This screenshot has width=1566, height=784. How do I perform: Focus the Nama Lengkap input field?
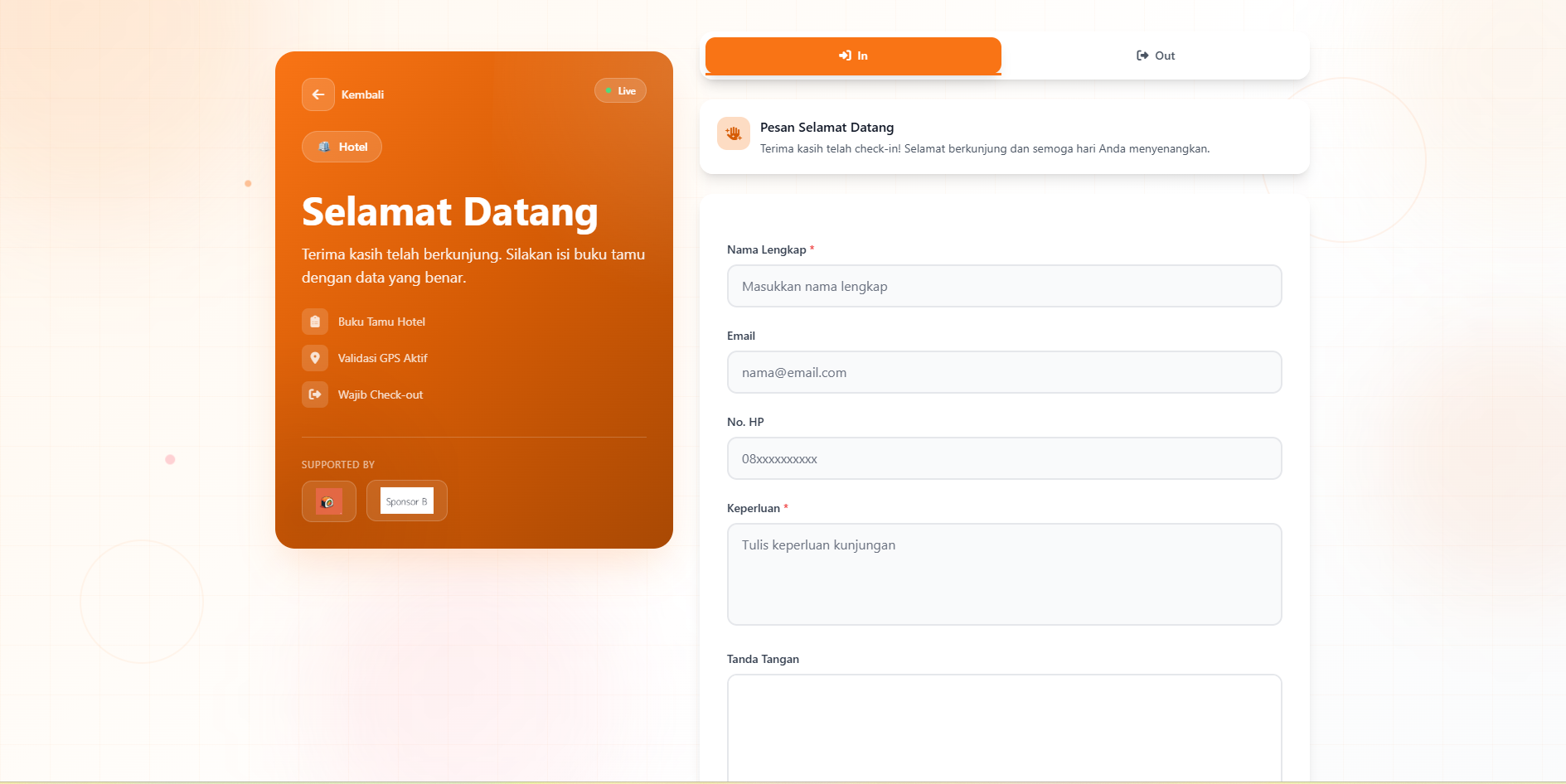[1004, 286]
